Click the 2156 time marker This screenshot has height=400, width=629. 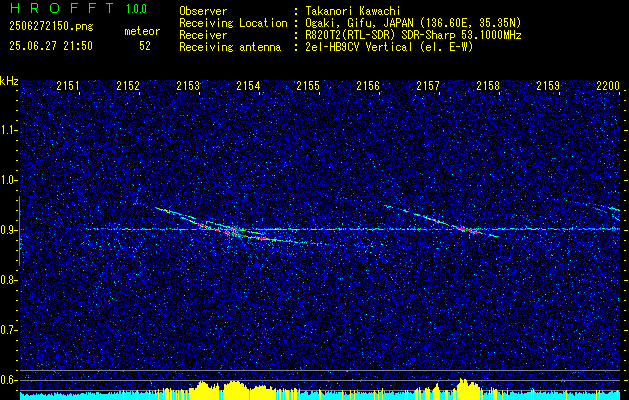368,86
